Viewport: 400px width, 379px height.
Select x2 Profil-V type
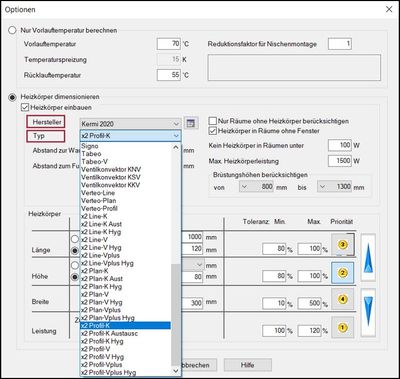pyautogui.click(x=125, y=349)
